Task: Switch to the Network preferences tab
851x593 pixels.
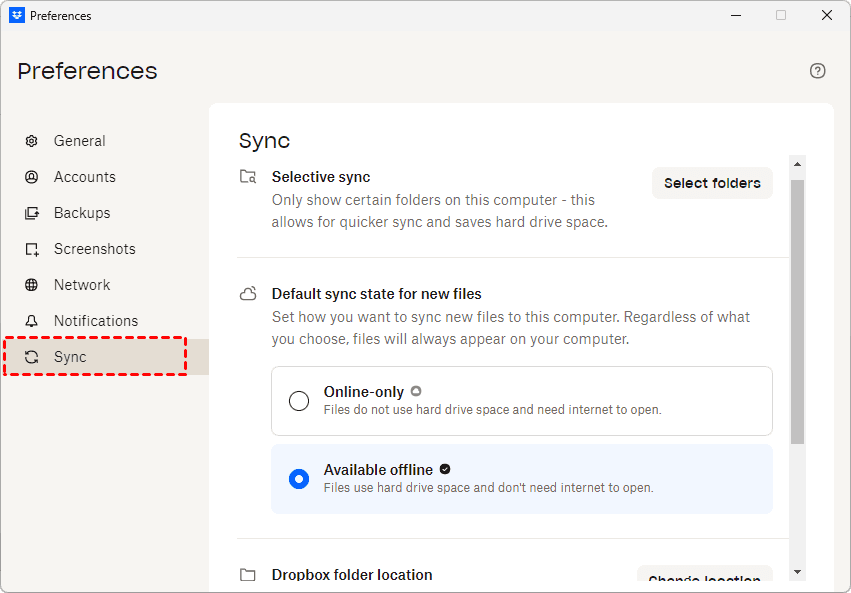Action: click(82, 285)
